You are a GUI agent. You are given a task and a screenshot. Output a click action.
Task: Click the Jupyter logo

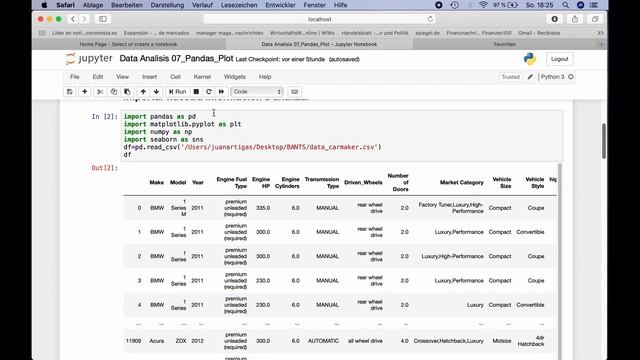[89, 59]
